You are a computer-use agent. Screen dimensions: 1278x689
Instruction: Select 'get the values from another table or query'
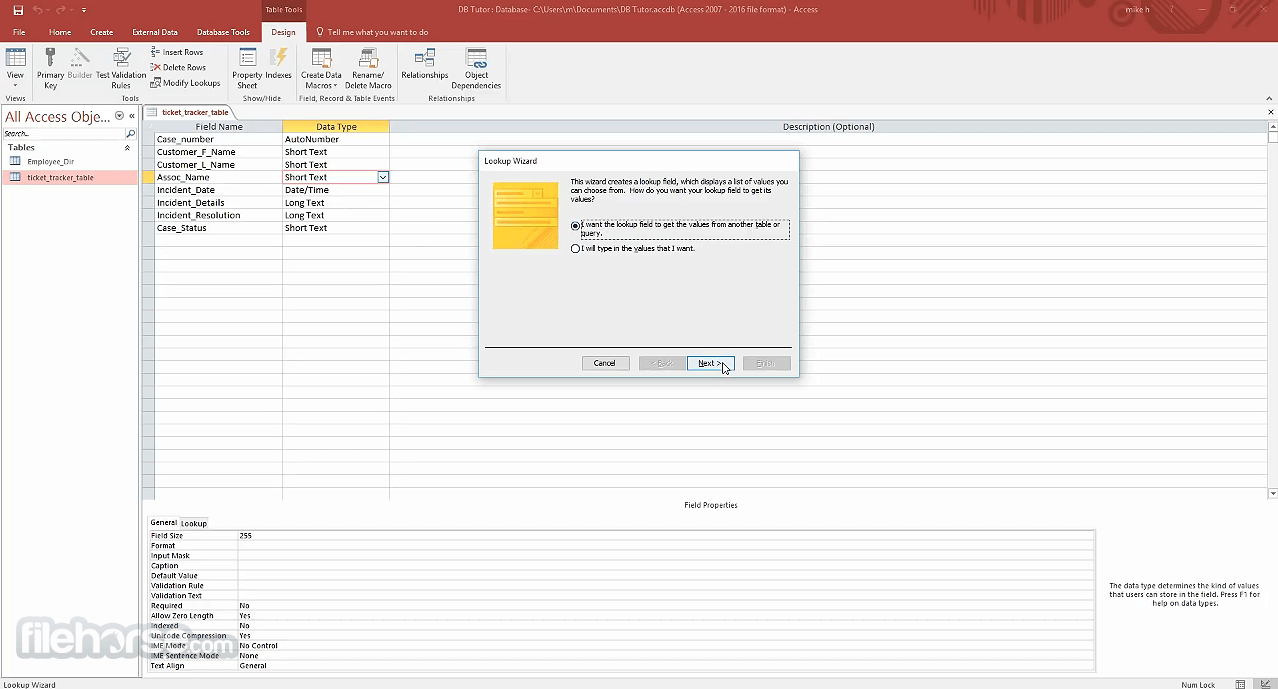pyautogui.click(x=575, y=226)
